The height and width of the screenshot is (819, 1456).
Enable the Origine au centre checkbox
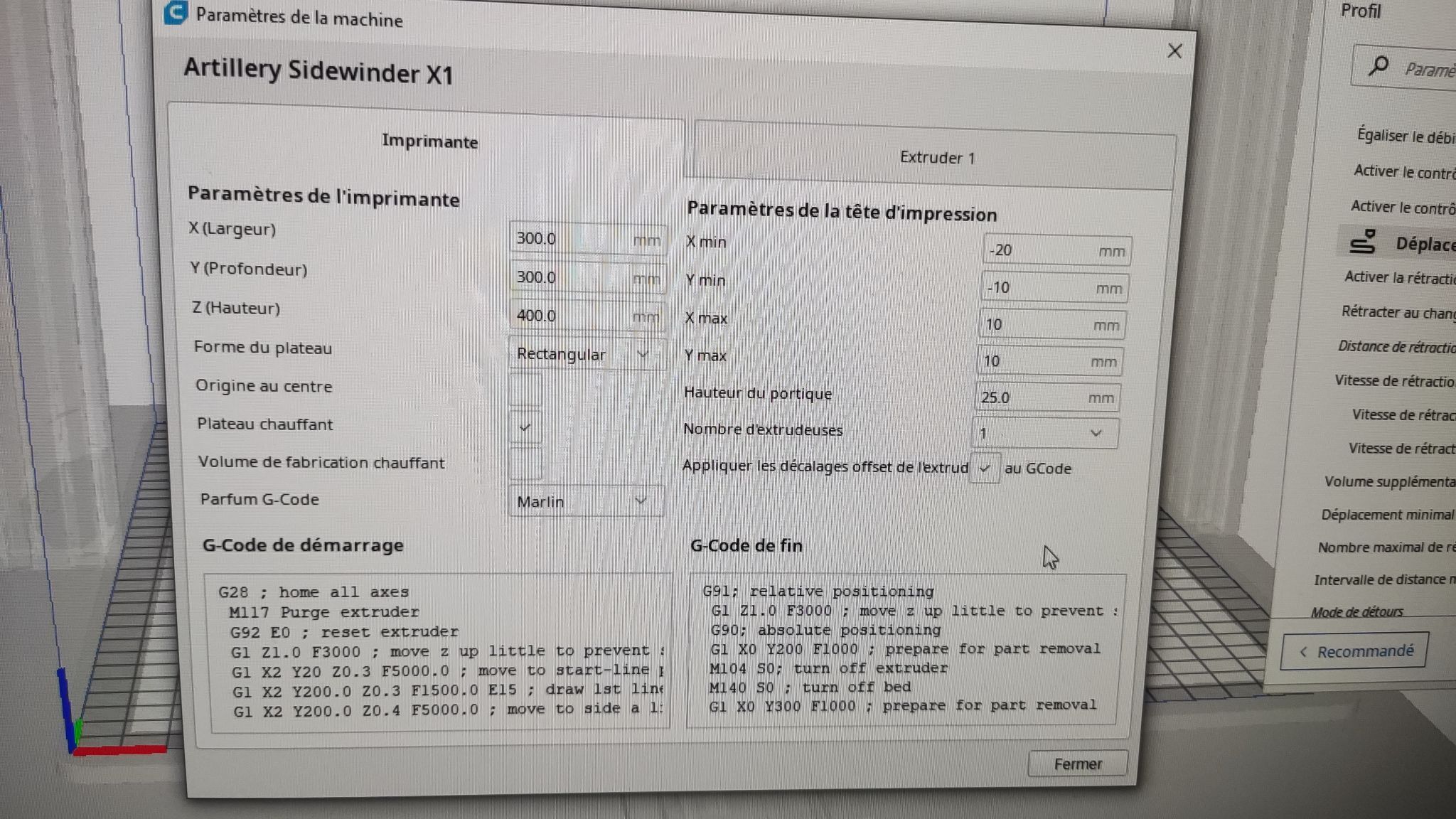525,389
